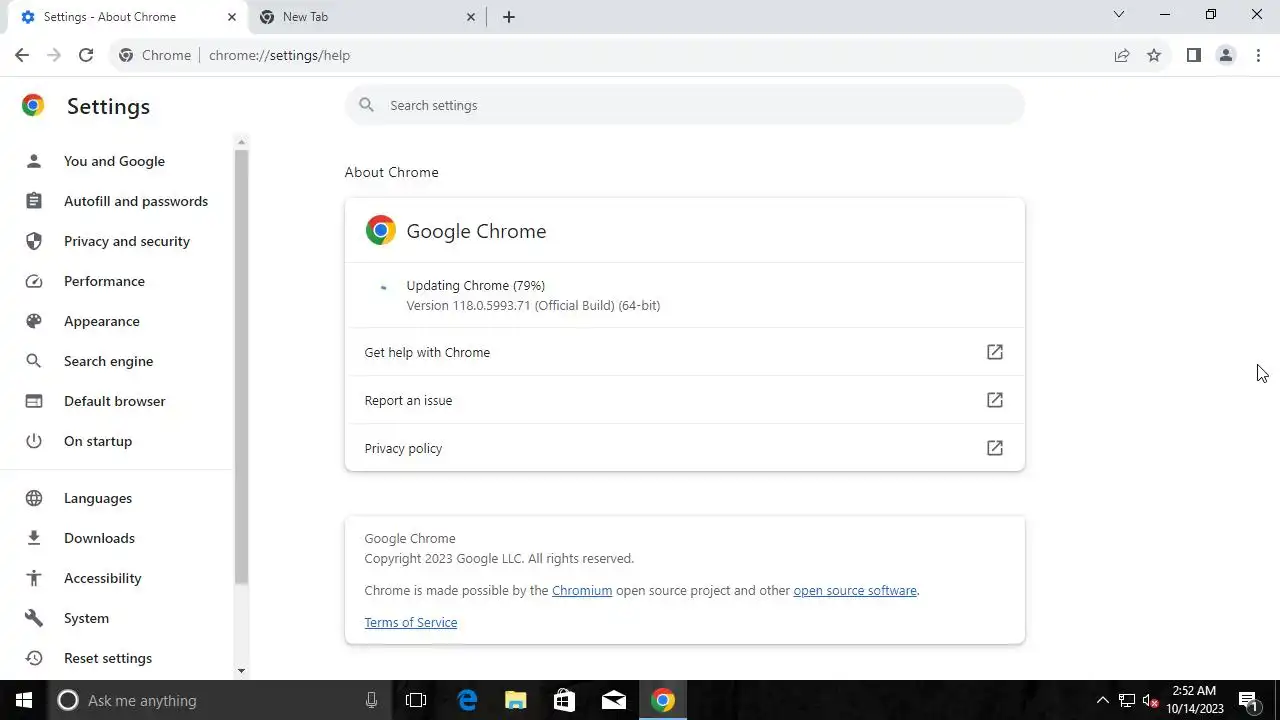Screen dimensions: 1280x720
Task: Click the shield icon for Privacy and security
Action: click(34, 241)
